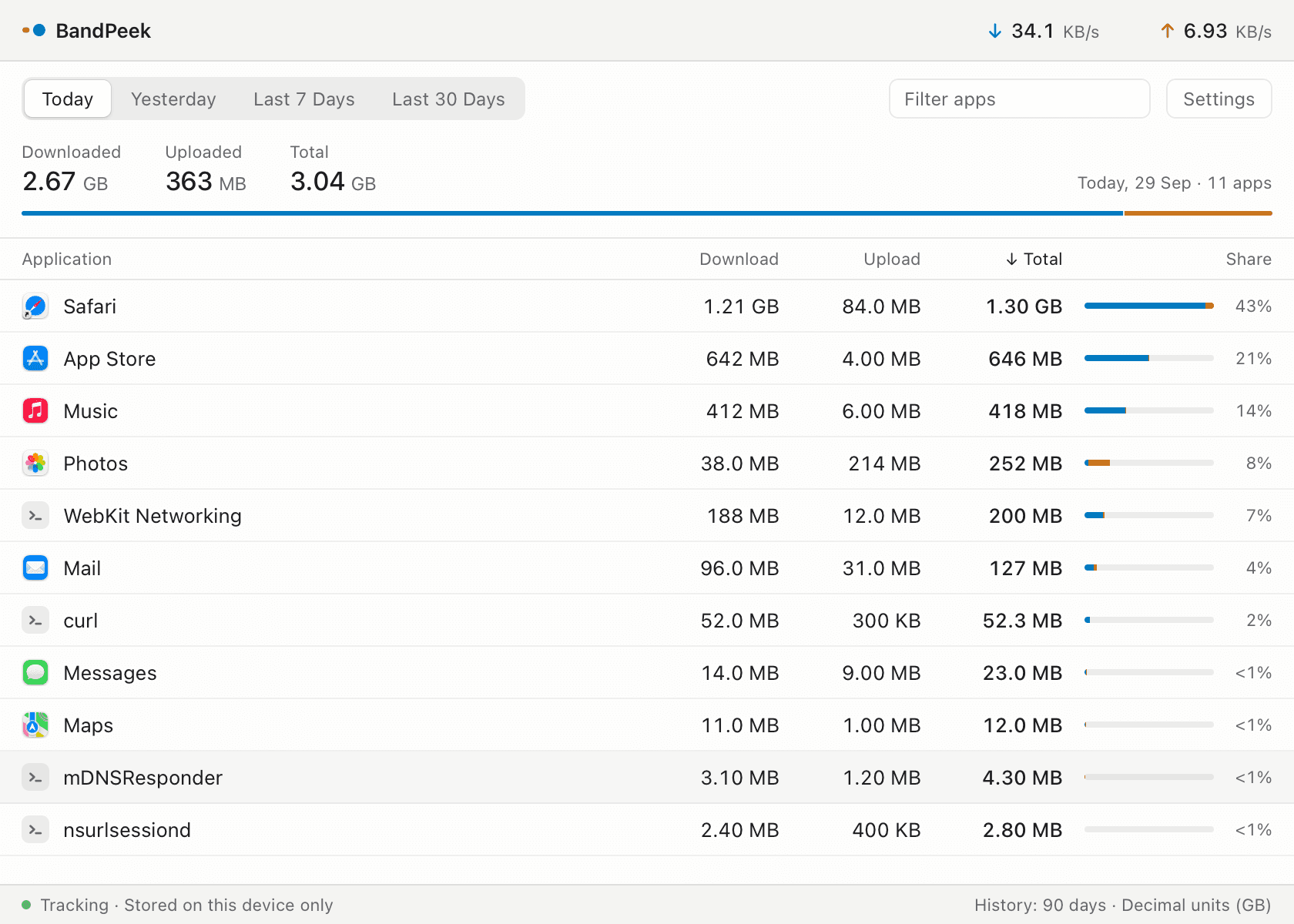Click the Downloaded 2.67 GB summary
The width and height of the screenshot is (1294, 924).
tap(71, 169)
